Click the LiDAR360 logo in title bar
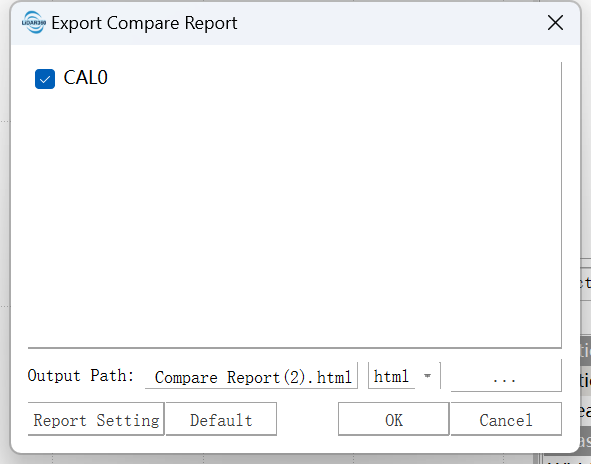Screen dimensions: 591x464 click(x=34, y=23)
